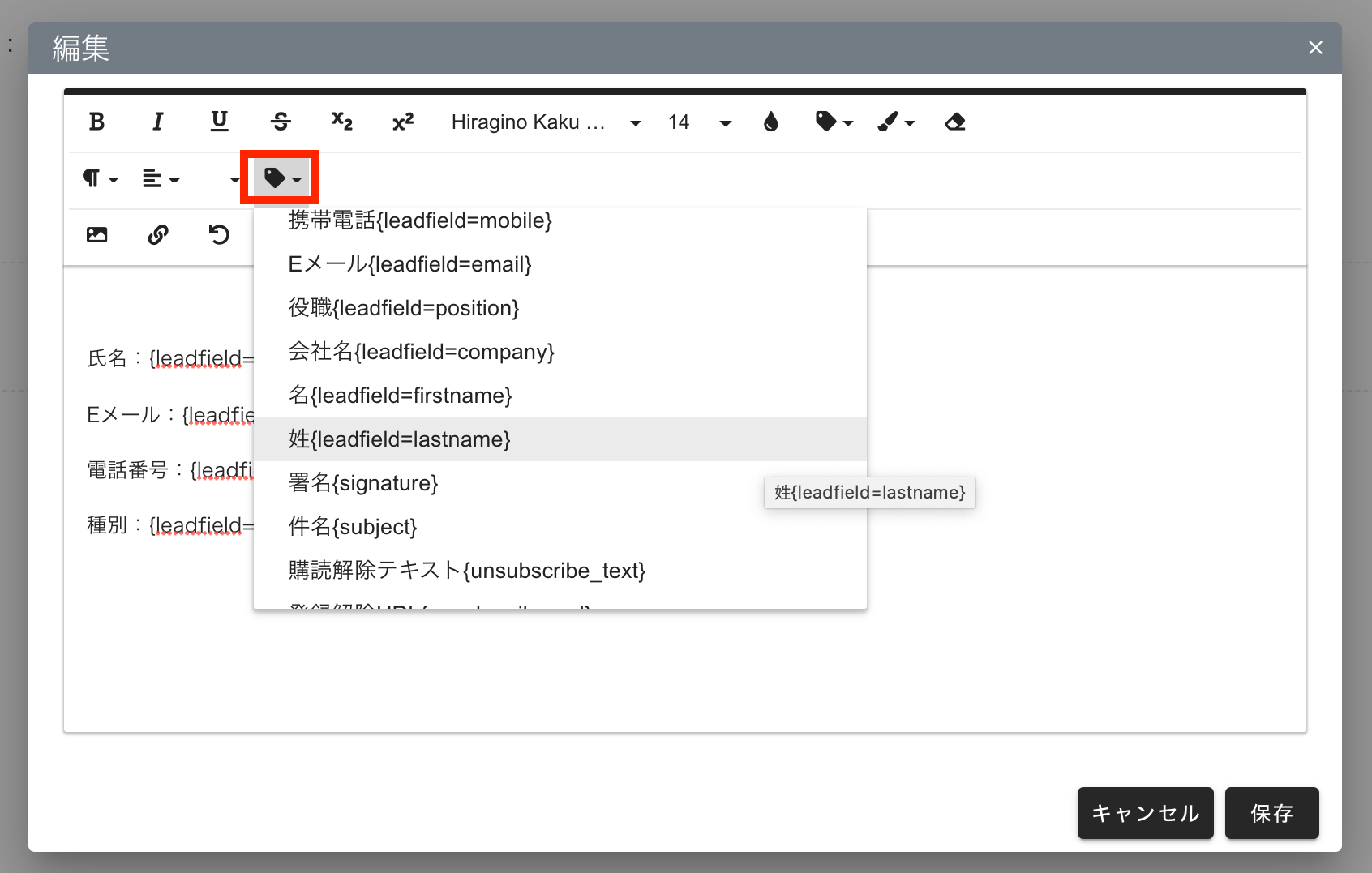Toggle italic formatting
This screenshot has width=1372, height=873.
pos(158,122)
